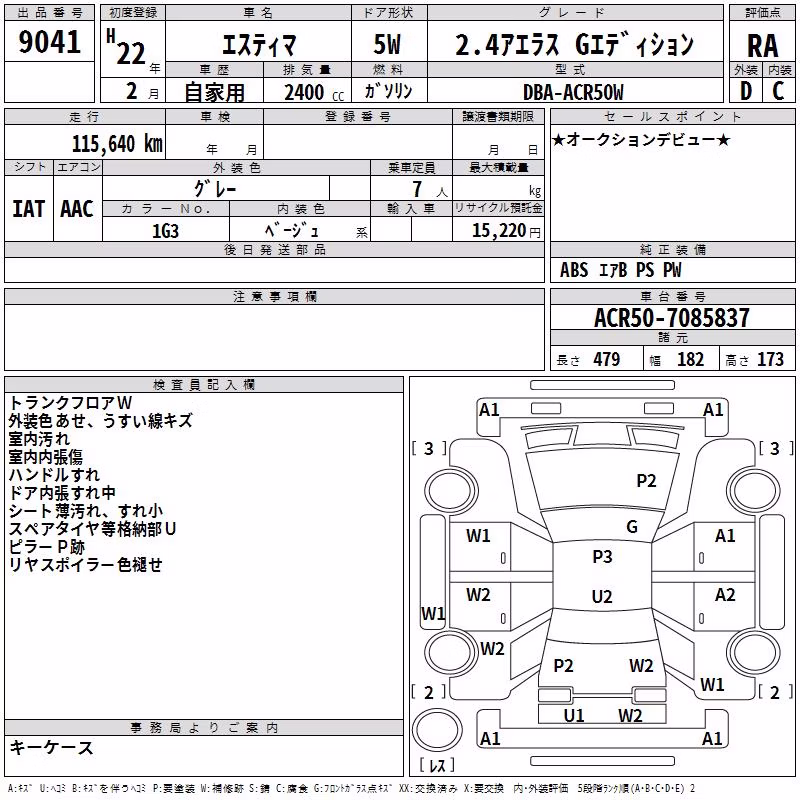Viewport: 800px width, 800px height.
Task: Click the note 室内内張傷
Action: click(45, 457)
